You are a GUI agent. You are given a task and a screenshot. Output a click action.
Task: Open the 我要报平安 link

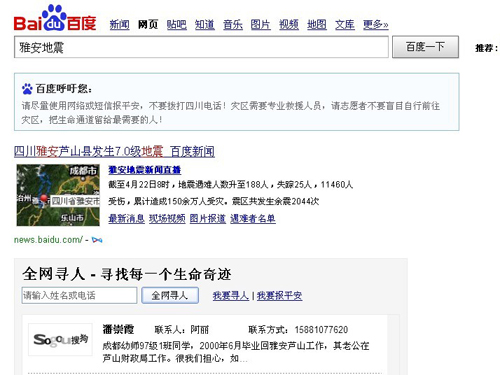279,296
